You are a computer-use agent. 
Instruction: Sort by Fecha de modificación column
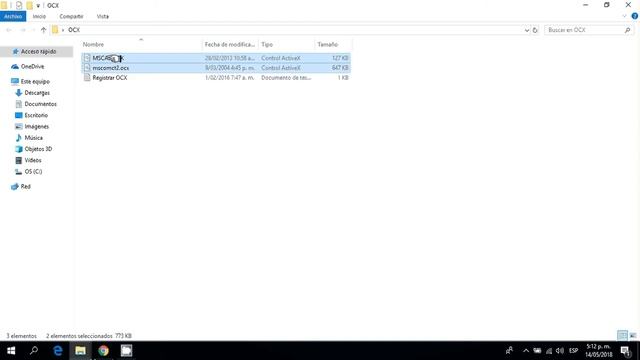tap(230, 44)
